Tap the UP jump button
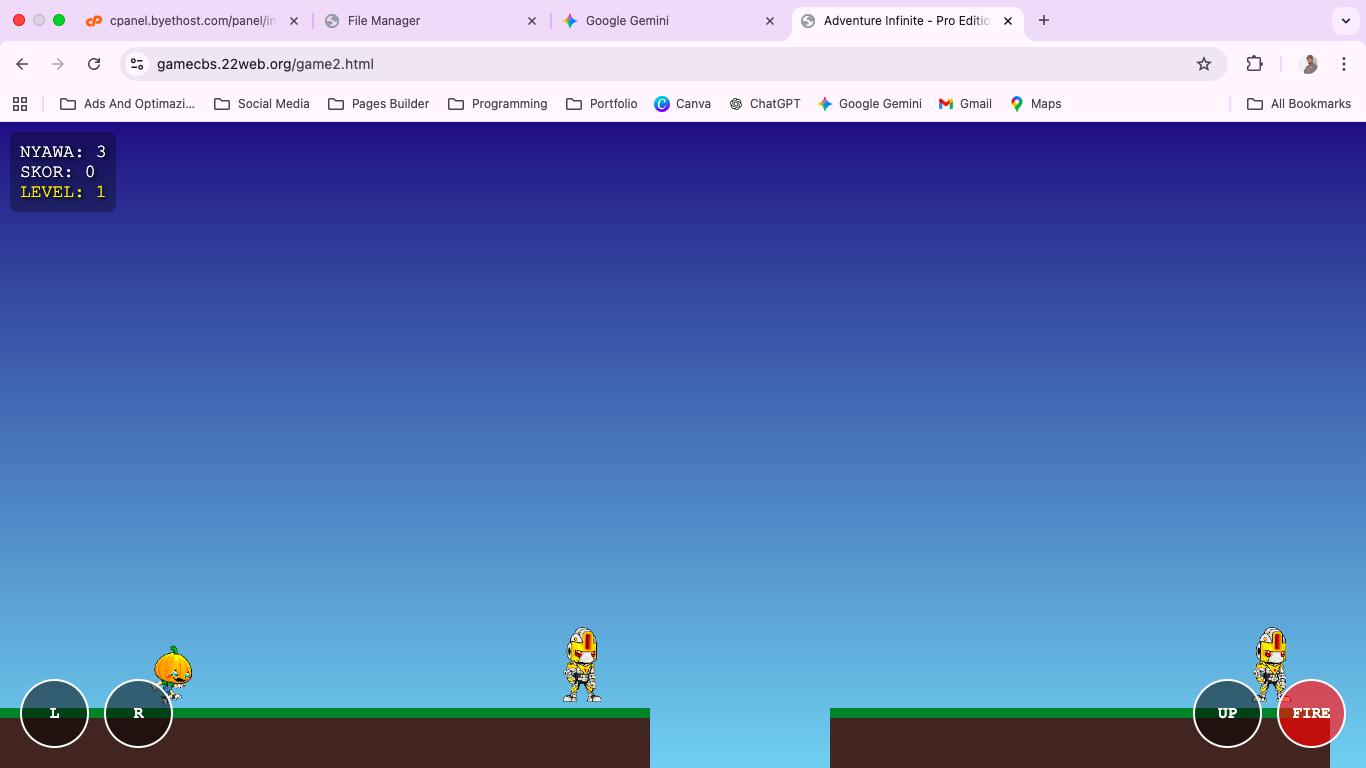This screenshot has width=1366, height=768. pos(1227,713)
